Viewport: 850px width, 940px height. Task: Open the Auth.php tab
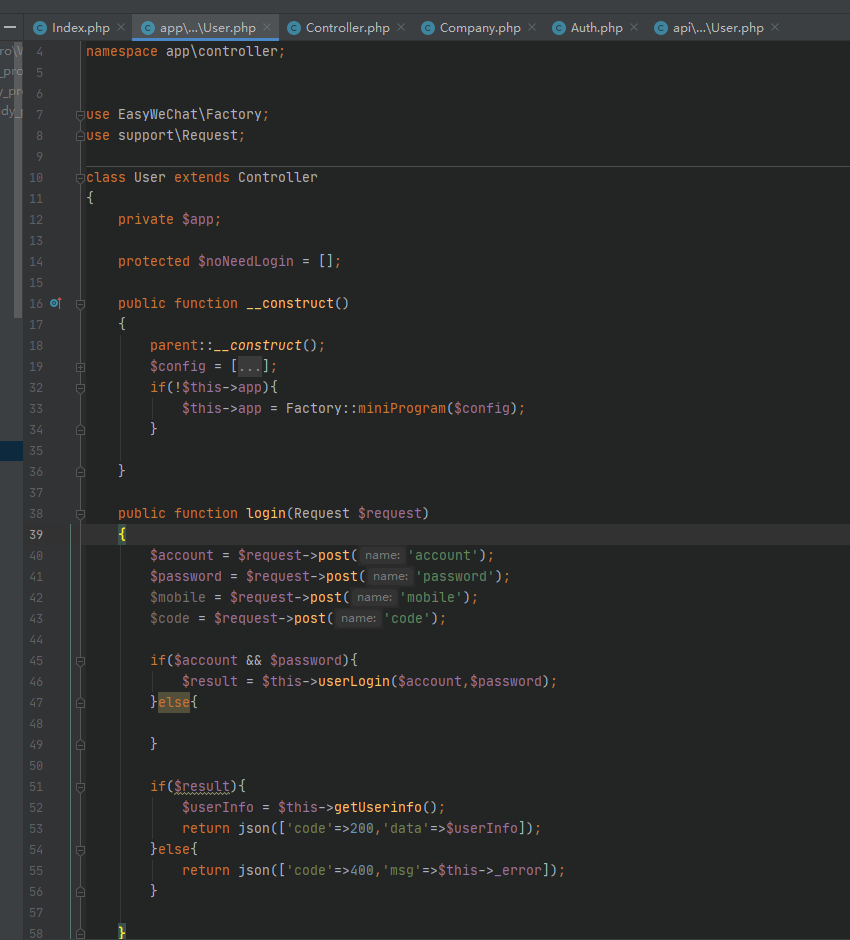[596, 28]
